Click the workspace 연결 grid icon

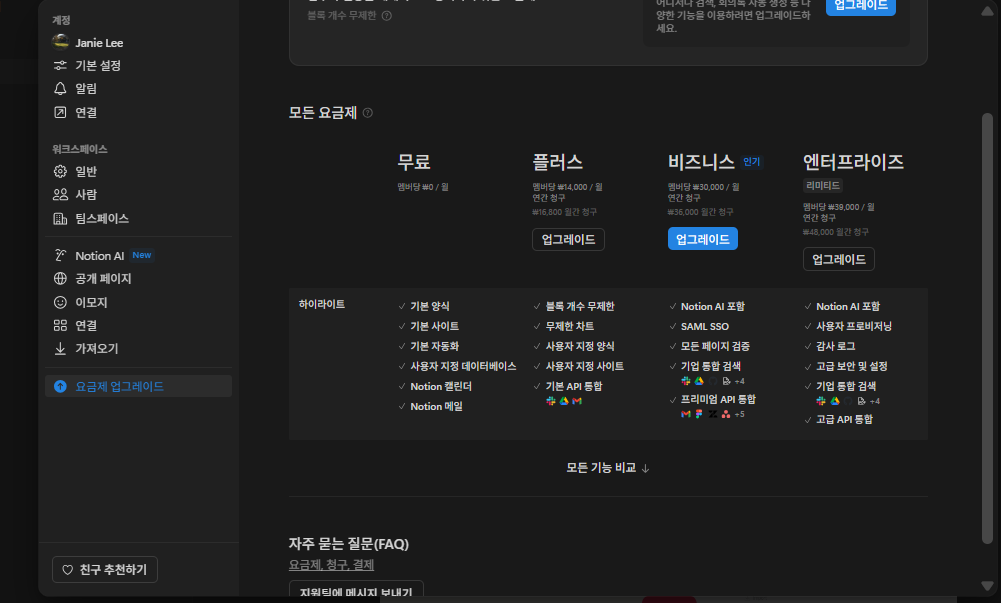[x=60, y=325]
